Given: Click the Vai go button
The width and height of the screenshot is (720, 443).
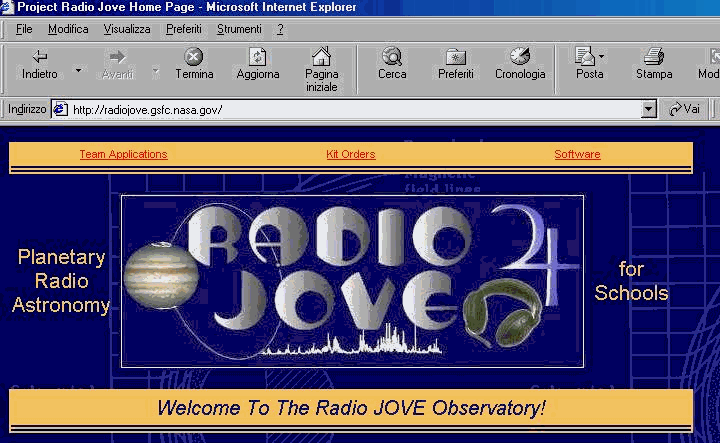Looking at the screenshot, I should [685, 109].
